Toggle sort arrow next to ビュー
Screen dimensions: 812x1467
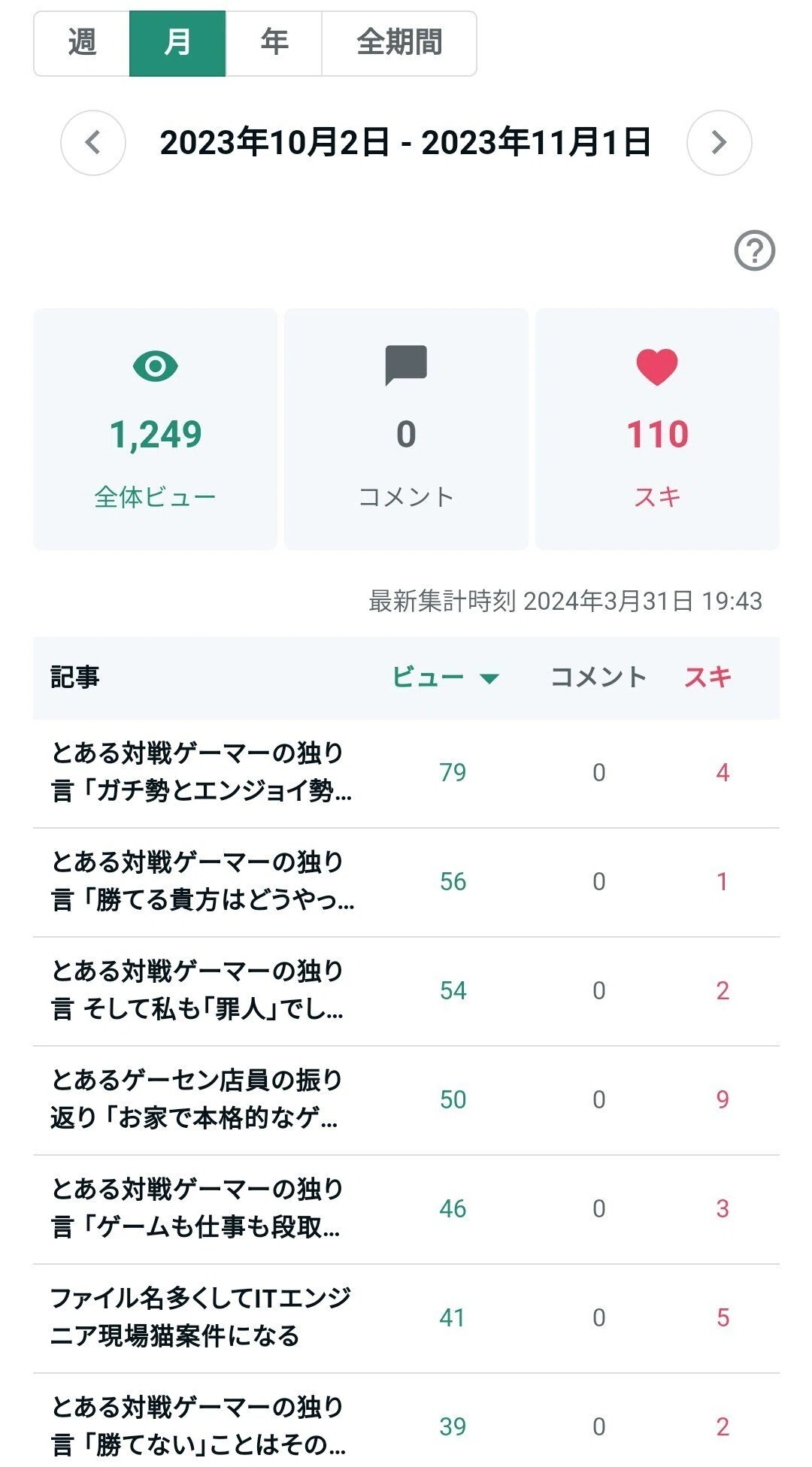(x=489, y=678)
